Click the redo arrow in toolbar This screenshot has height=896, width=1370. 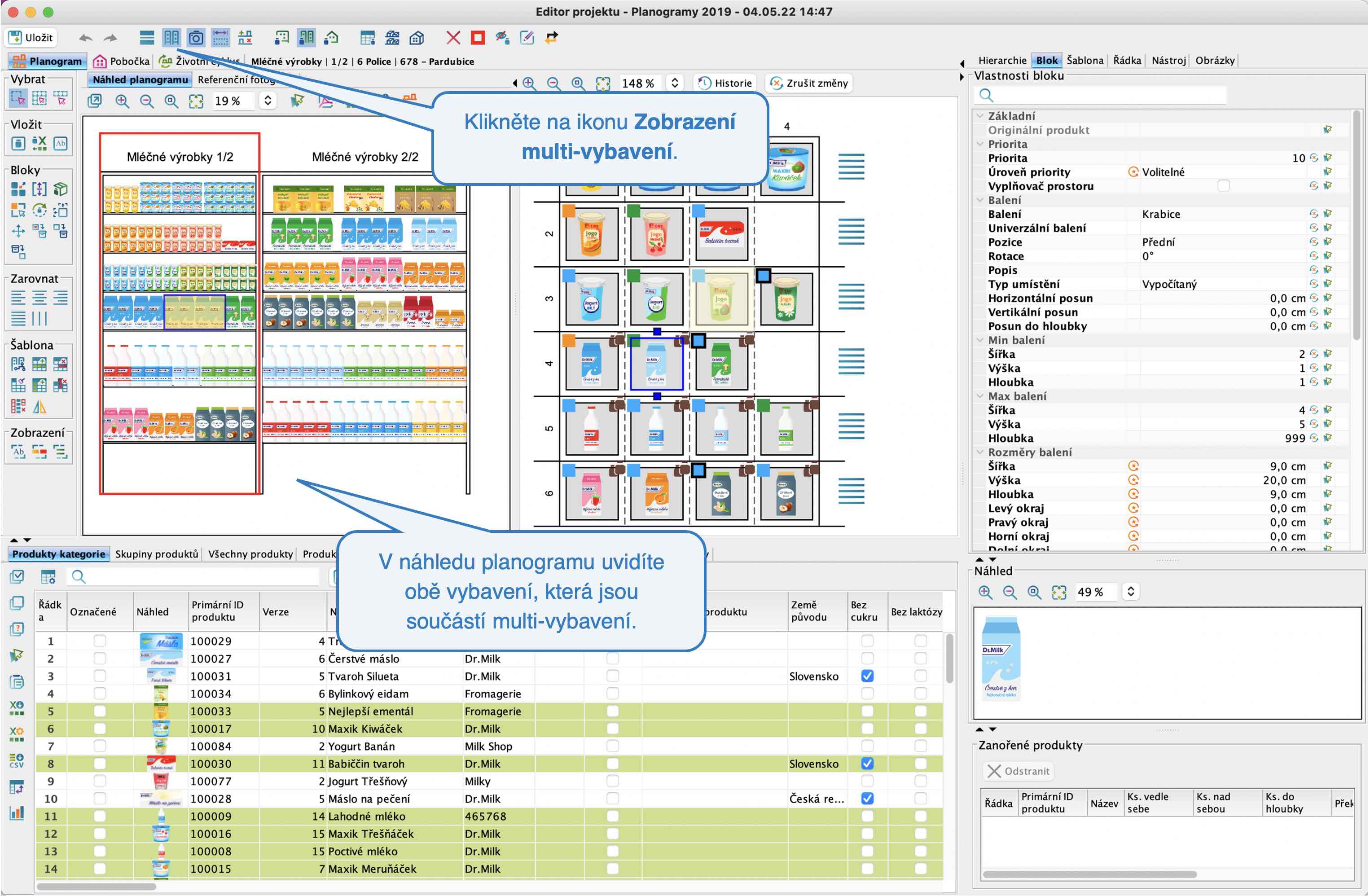point(110,38)
